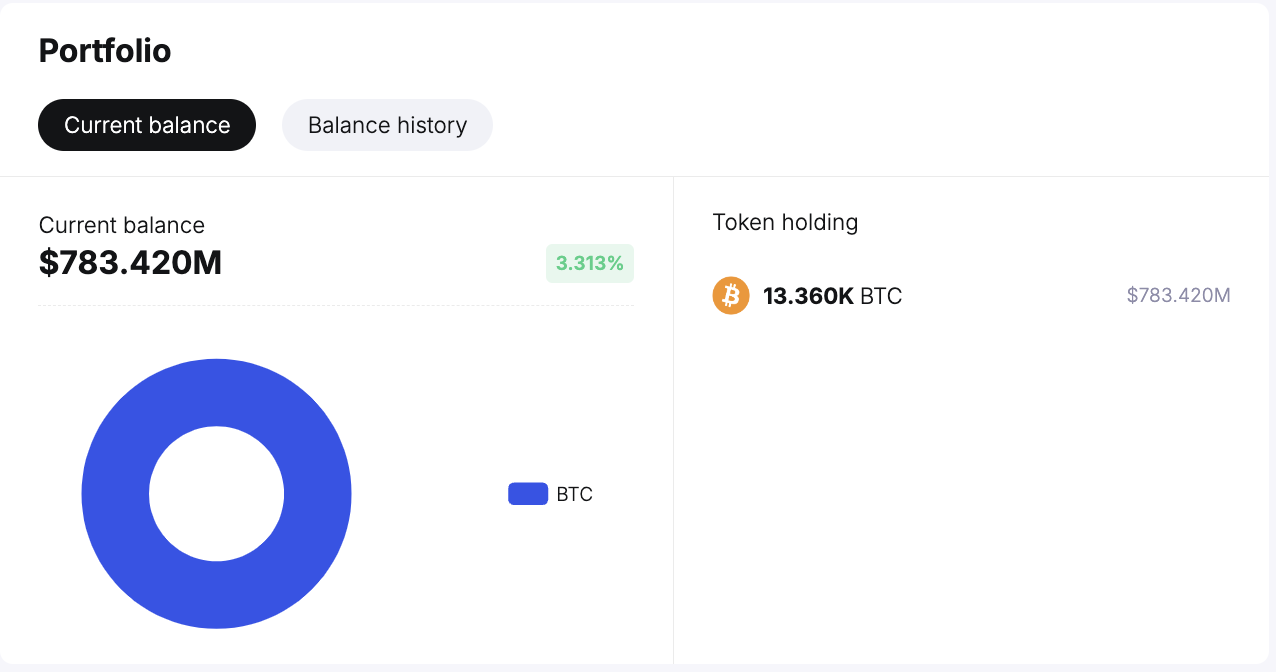The image size is (1276, 672).
Task: Click the green 3.313% change badge
Action: 589,263
